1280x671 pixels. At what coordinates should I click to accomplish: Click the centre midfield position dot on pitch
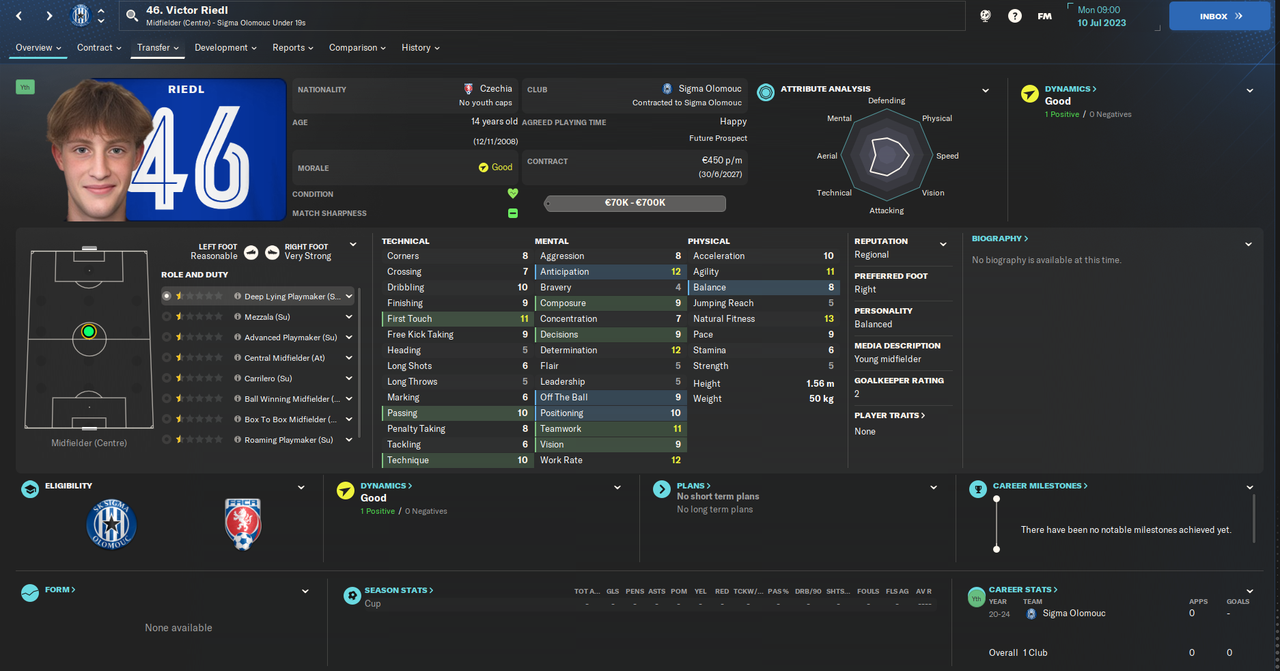pyautogui.click(x=89, y=332)
